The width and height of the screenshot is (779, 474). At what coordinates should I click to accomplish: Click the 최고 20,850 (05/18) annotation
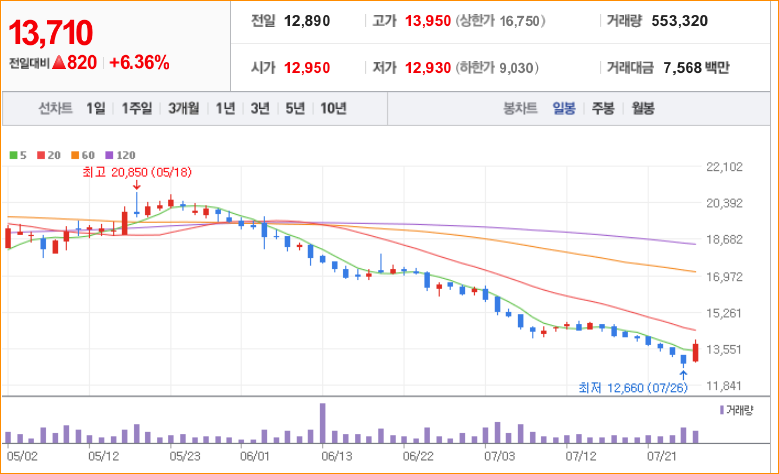pyautogui.click(x=137, y=172)
